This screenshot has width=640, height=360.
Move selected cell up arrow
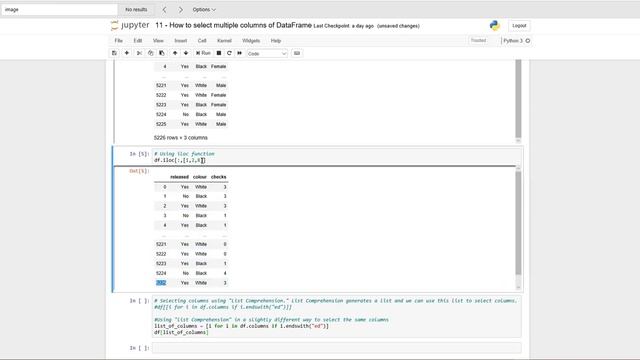175,53
